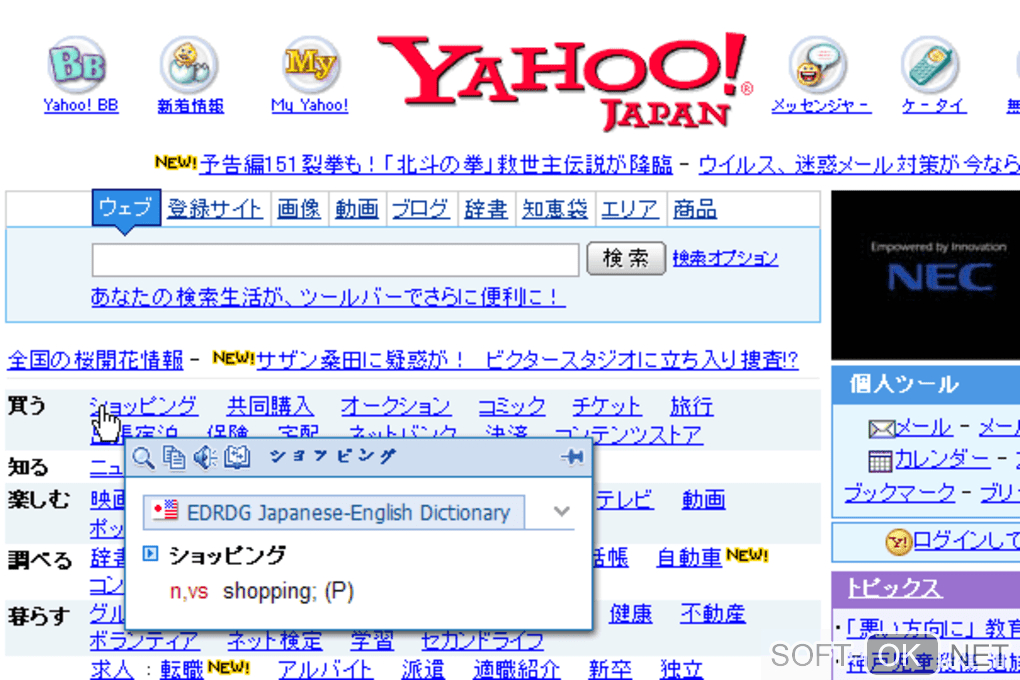Viewport: 1020px width, 680px height.
Task: Open the Yahoo! BB icon
Action: tap(78, 64)
